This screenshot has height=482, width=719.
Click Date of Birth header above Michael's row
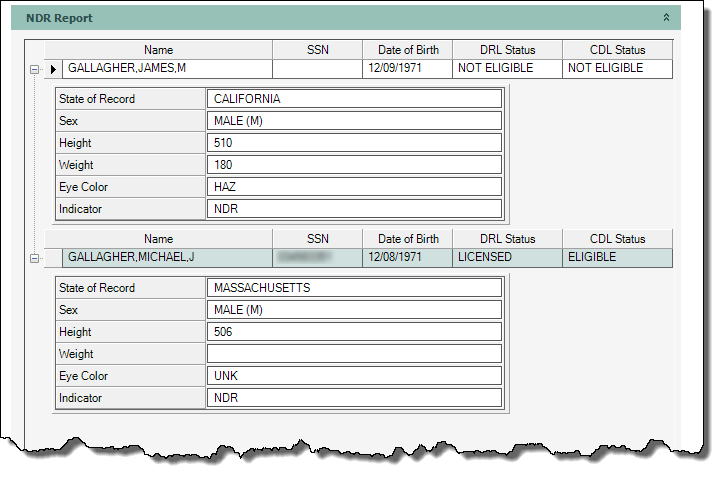pos(407,239)
